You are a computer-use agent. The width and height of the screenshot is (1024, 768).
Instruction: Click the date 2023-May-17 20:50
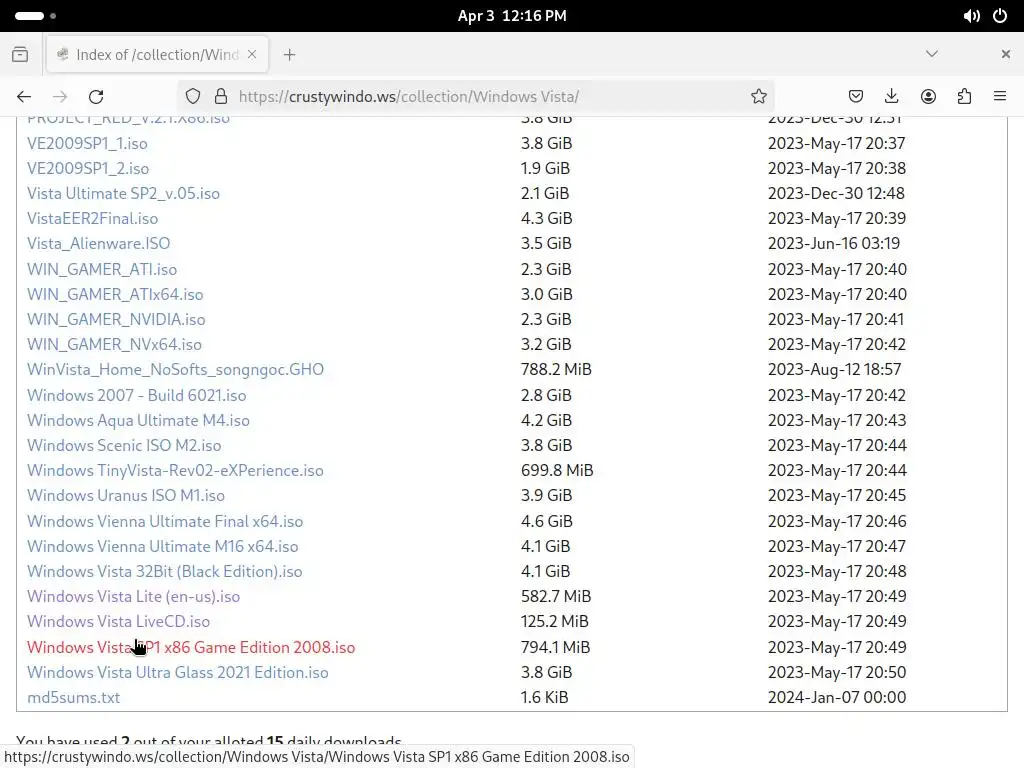(837, 672)
